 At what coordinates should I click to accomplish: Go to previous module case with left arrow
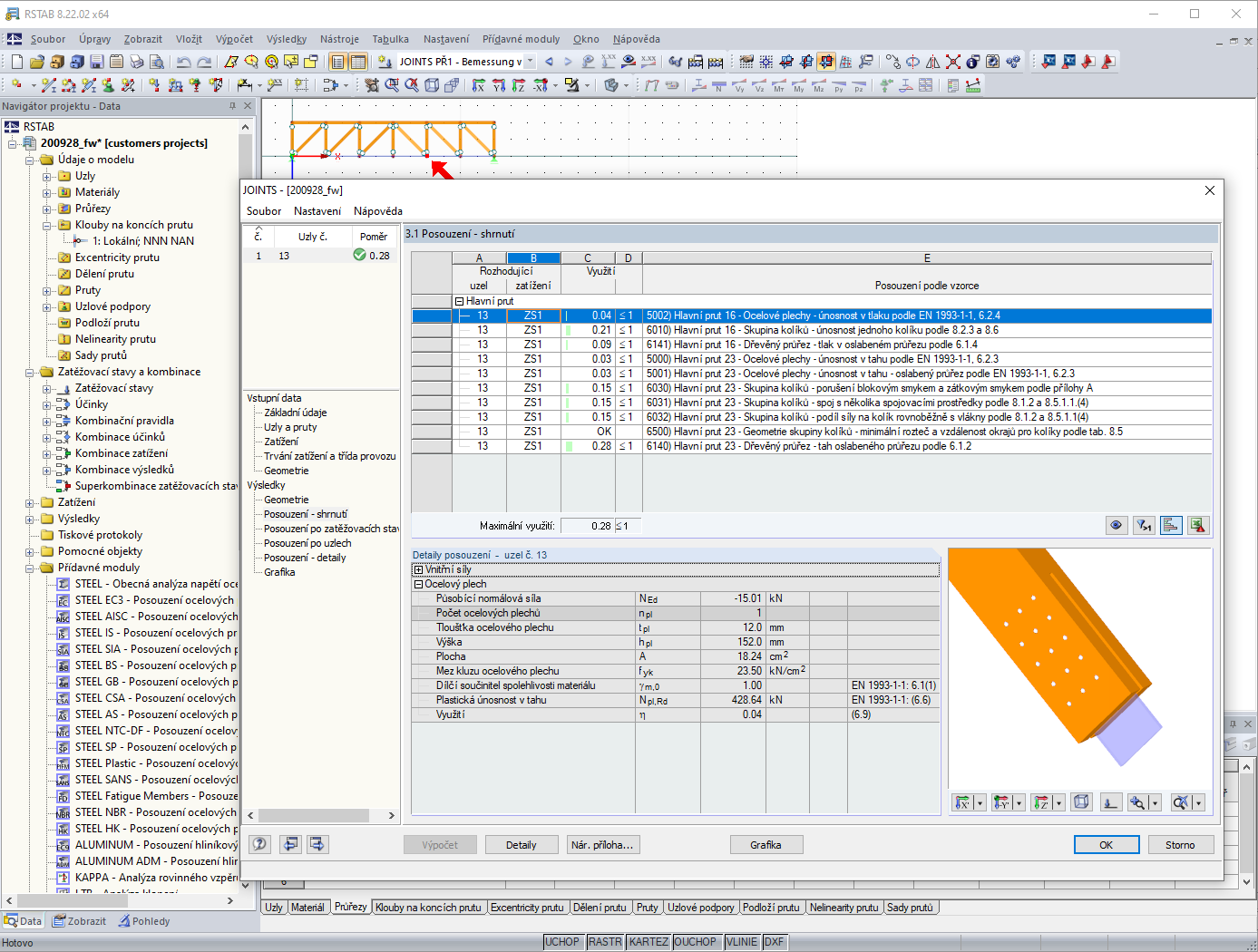click(x=549, y=62)
